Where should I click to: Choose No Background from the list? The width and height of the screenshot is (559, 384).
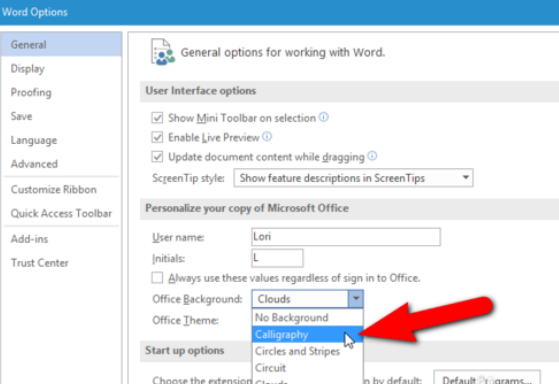pos(307,317)
